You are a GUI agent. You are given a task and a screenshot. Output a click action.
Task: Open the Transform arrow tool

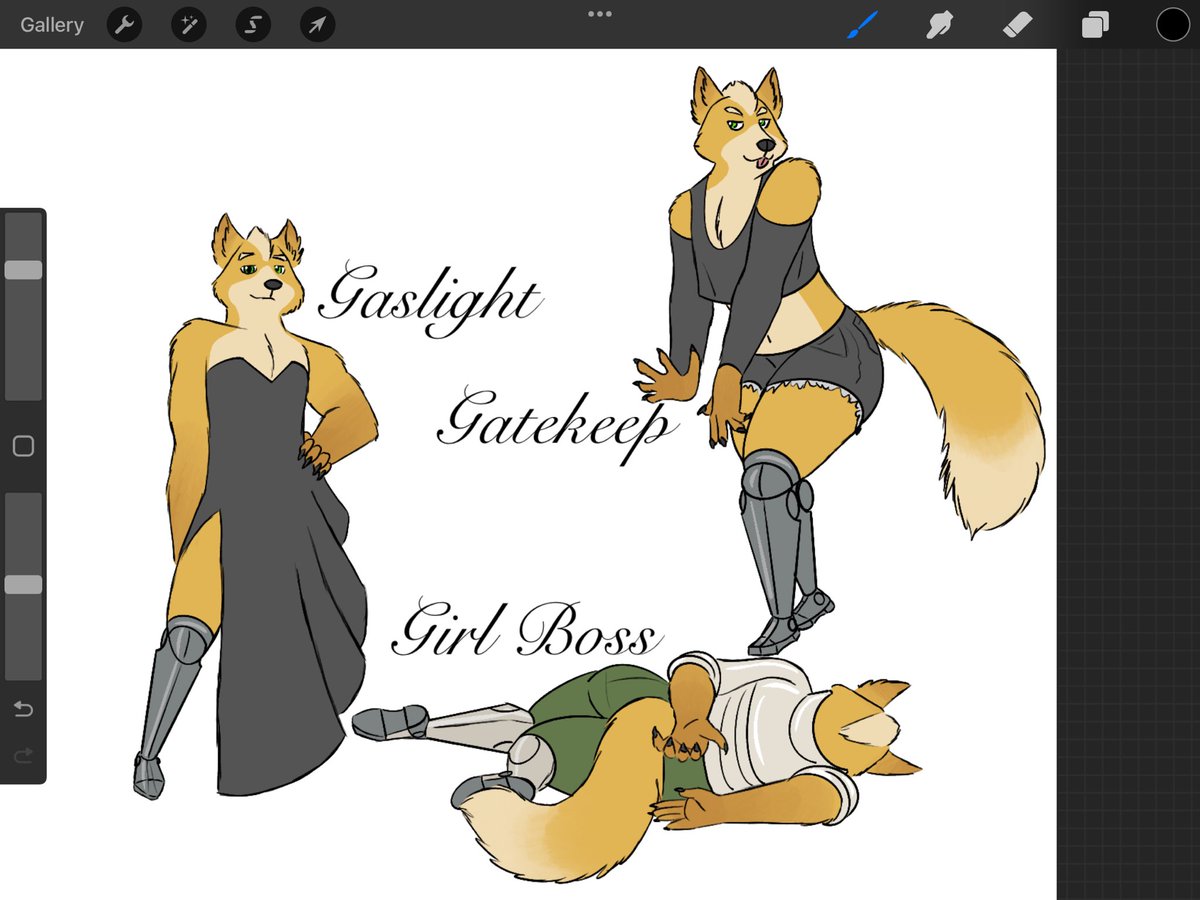pyautogui.click(x=316, y=24)
